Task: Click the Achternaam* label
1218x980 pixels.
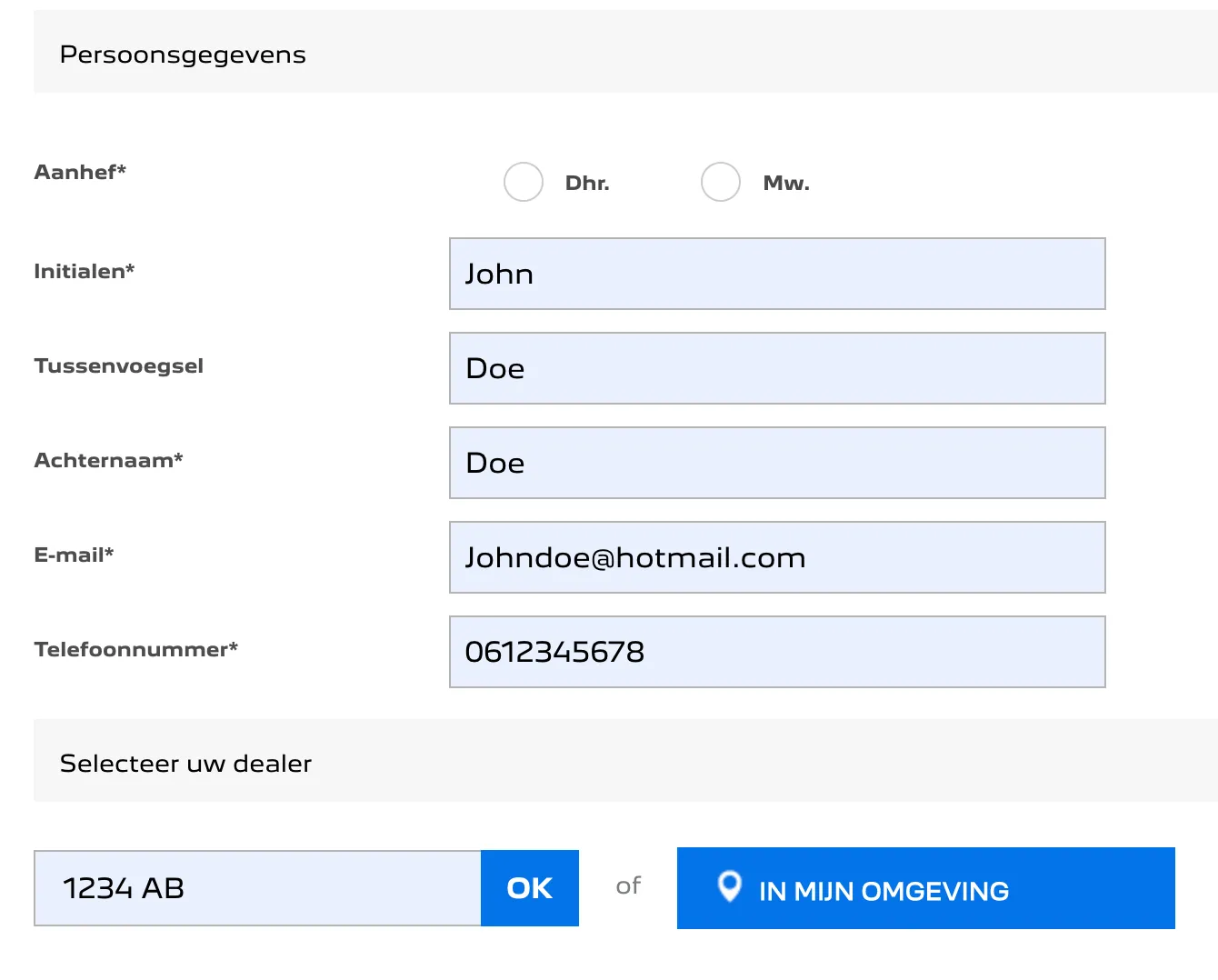Action: point(109,460)
